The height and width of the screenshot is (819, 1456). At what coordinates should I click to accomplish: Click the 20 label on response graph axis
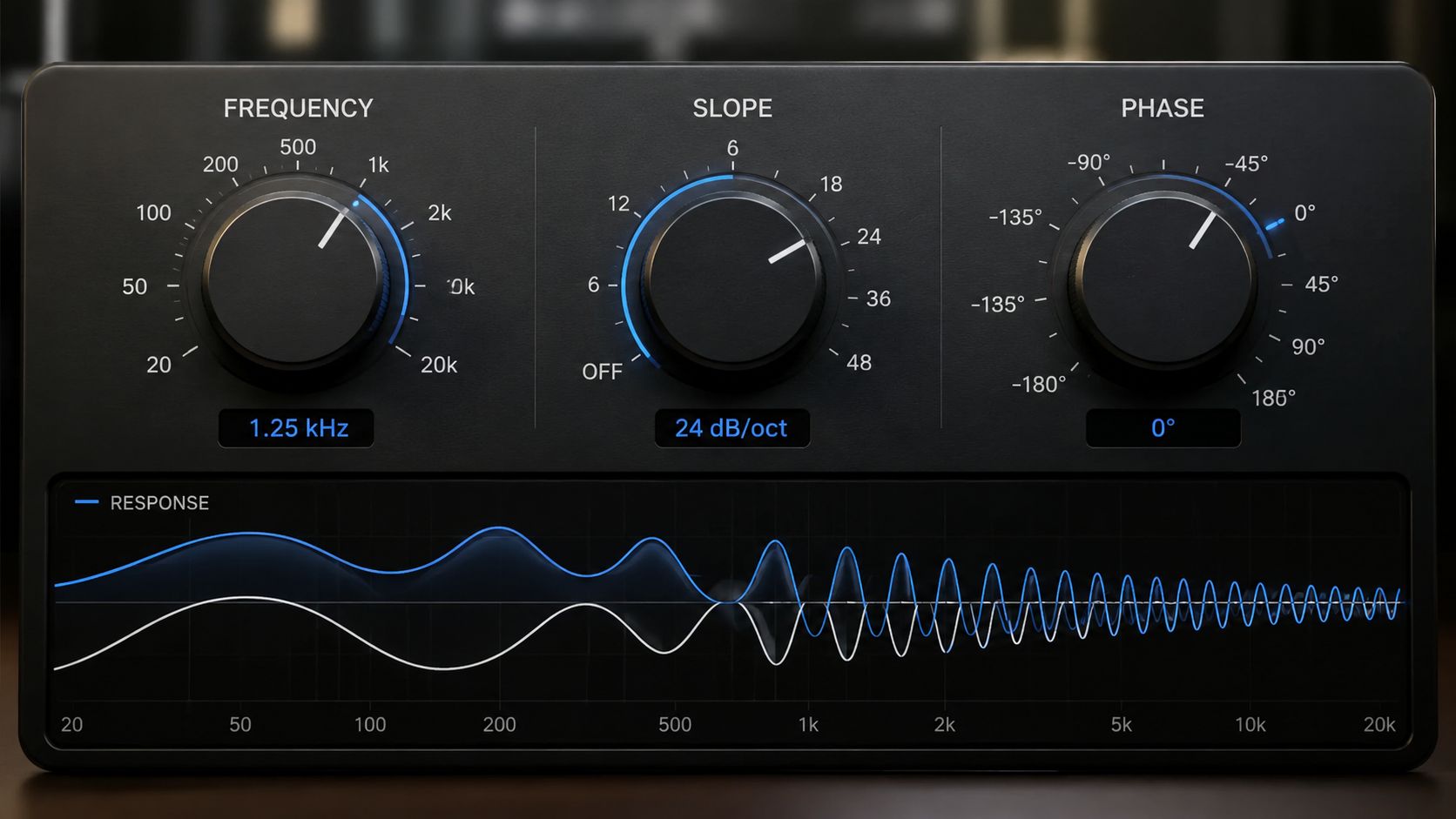71,724
